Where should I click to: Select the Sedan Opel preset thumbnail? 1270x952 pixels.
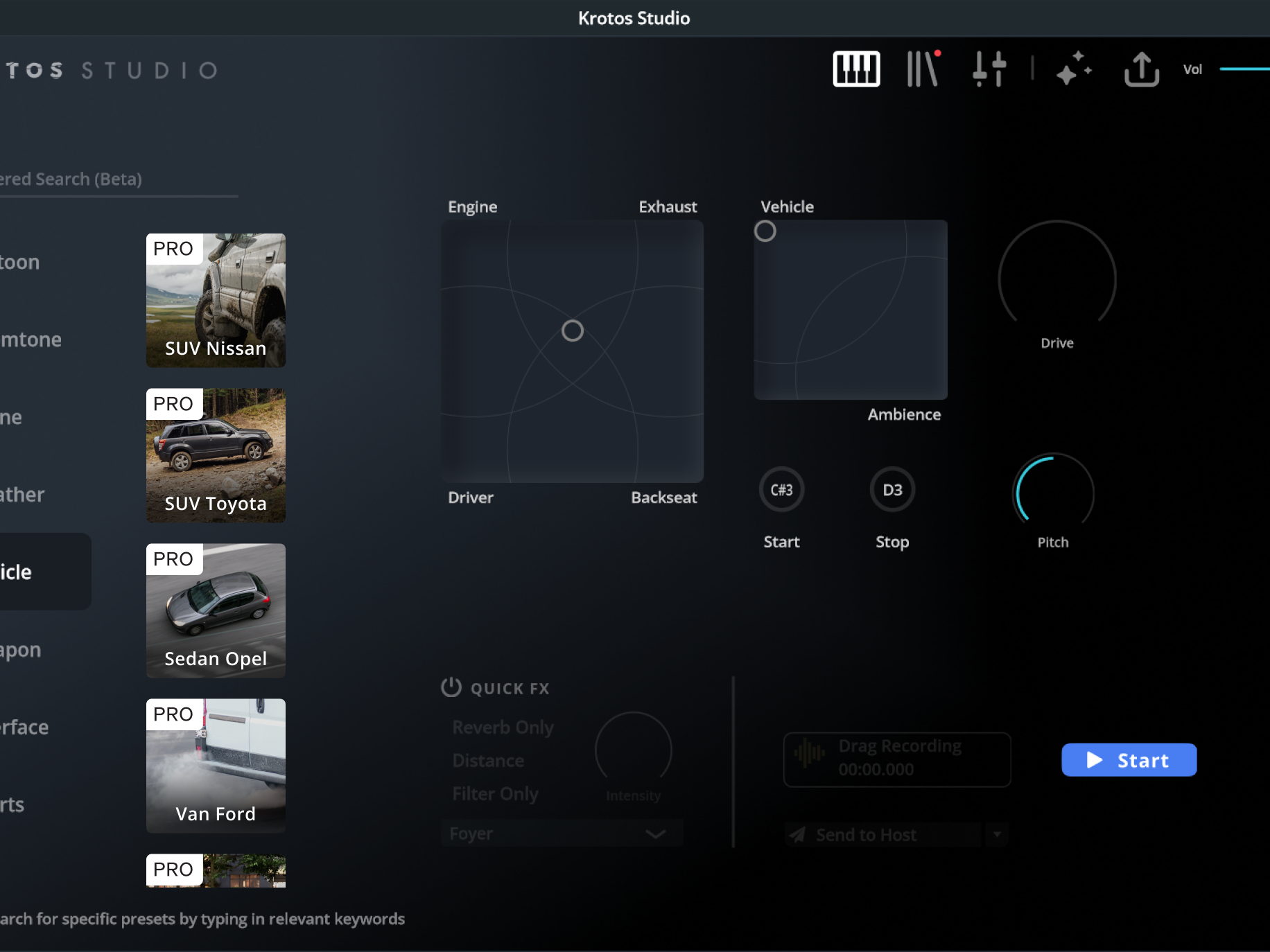pyautogui.click(x=216, y=610)
